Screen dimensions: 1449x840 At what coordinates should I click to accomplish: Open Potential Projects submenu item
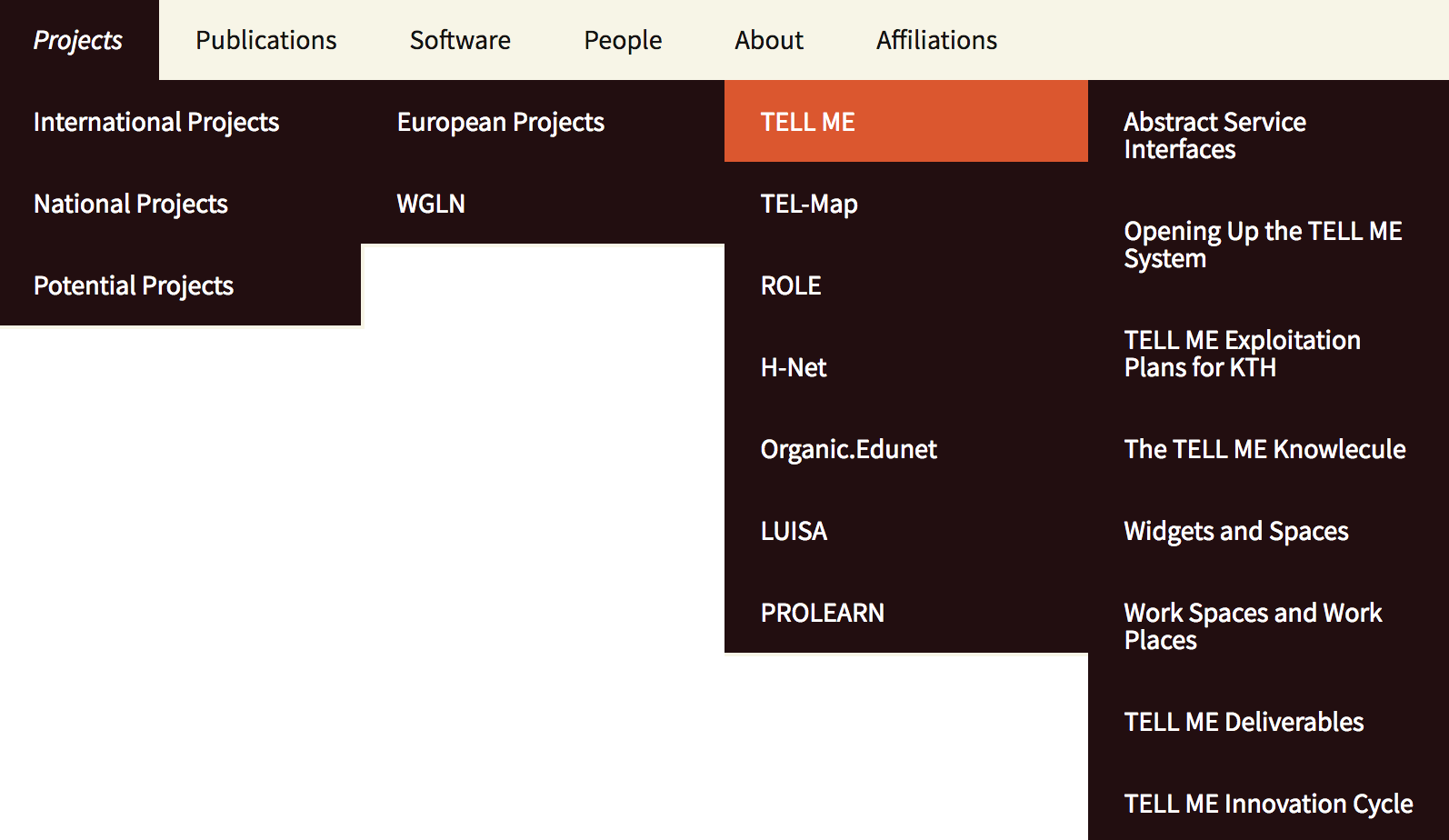coord(134,285)
